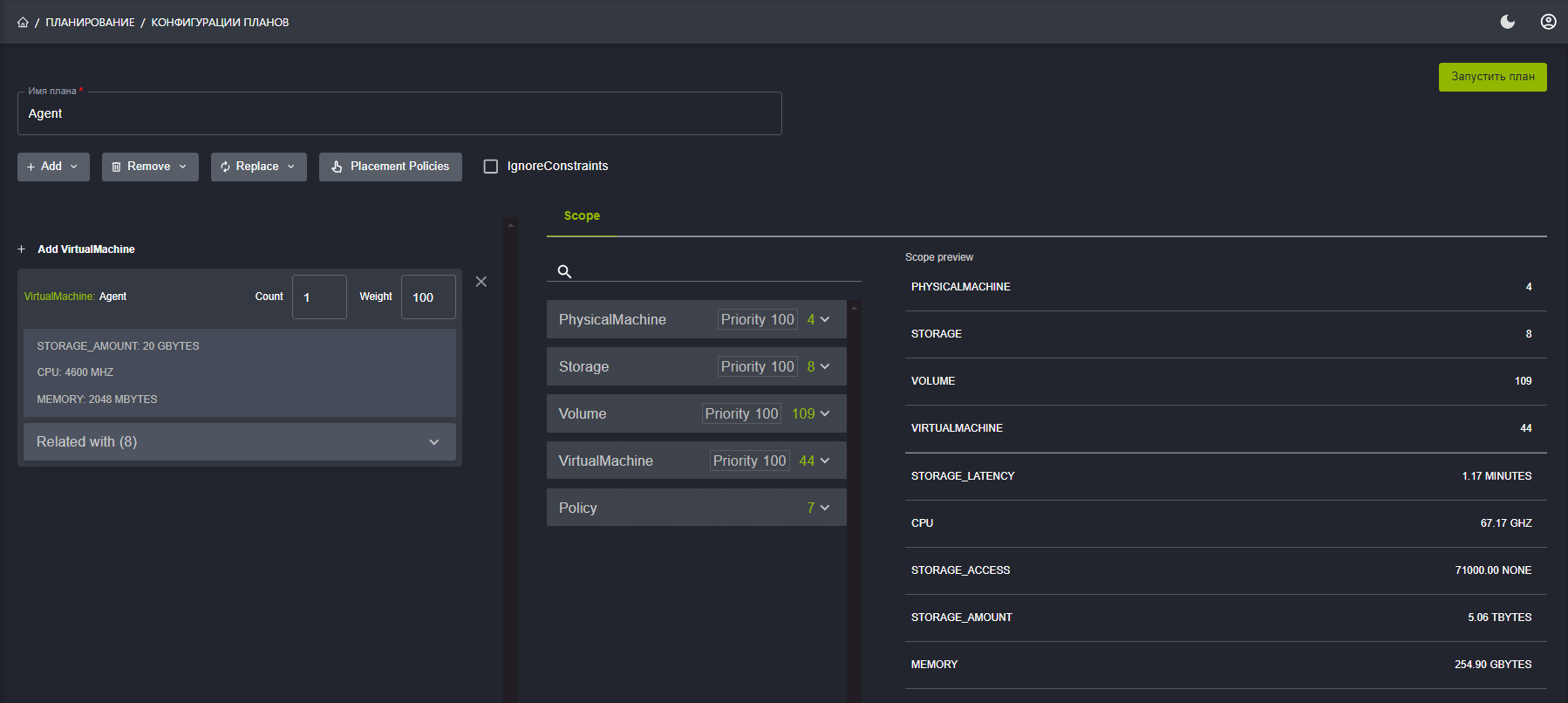Go to home via breadcrumb house icon
Image resolution: width=1568 pixels, height=703 pixels.
[23, 23]
